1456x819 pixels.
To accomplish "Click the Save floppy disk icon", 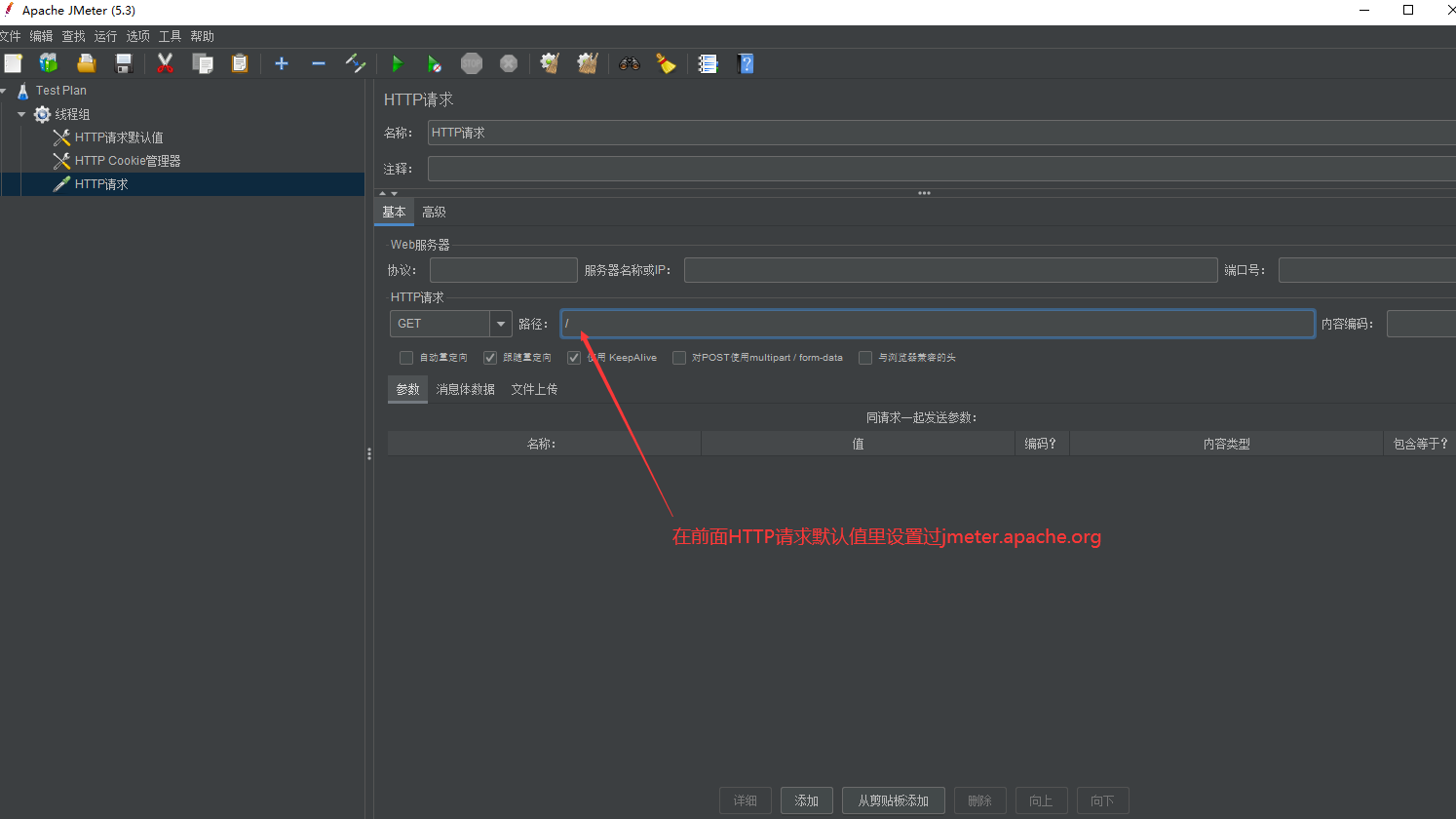I will click(x=124, y=63).
